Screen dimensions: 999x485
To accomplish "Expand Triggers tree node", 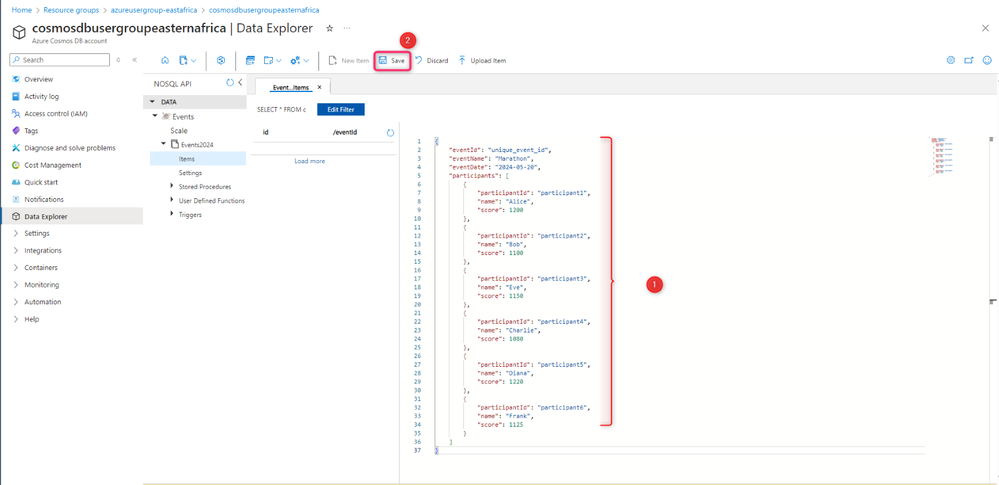I will click(172, 214).
